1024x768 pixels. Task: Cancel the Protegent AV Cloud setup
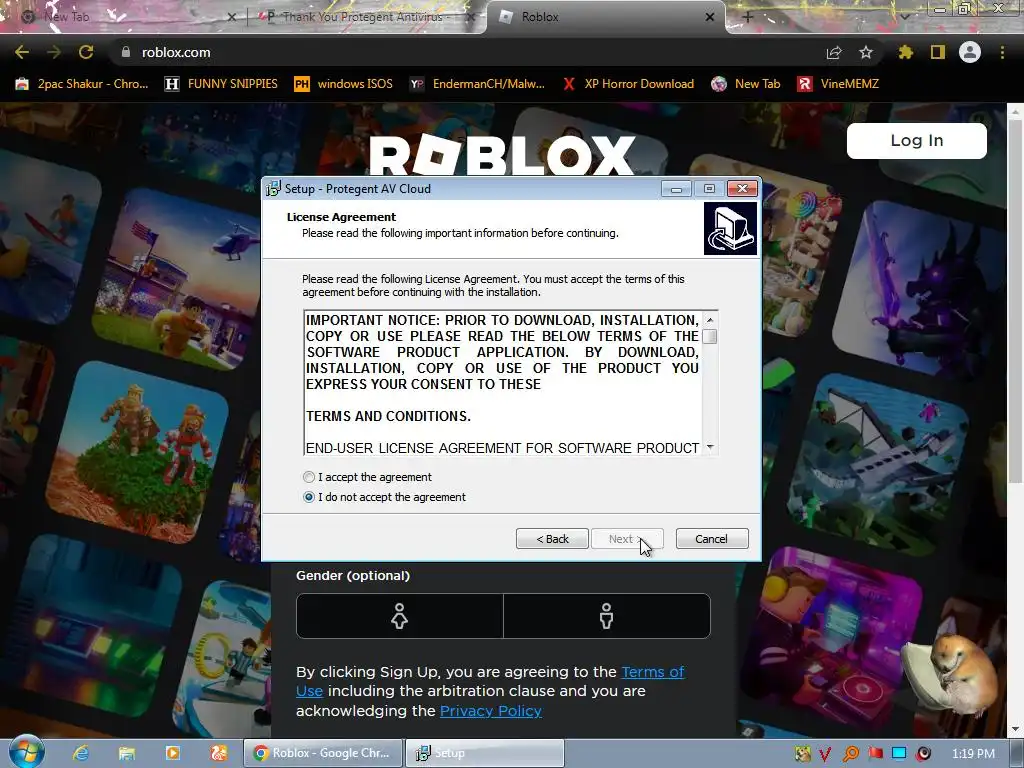[x=712, y=539]
